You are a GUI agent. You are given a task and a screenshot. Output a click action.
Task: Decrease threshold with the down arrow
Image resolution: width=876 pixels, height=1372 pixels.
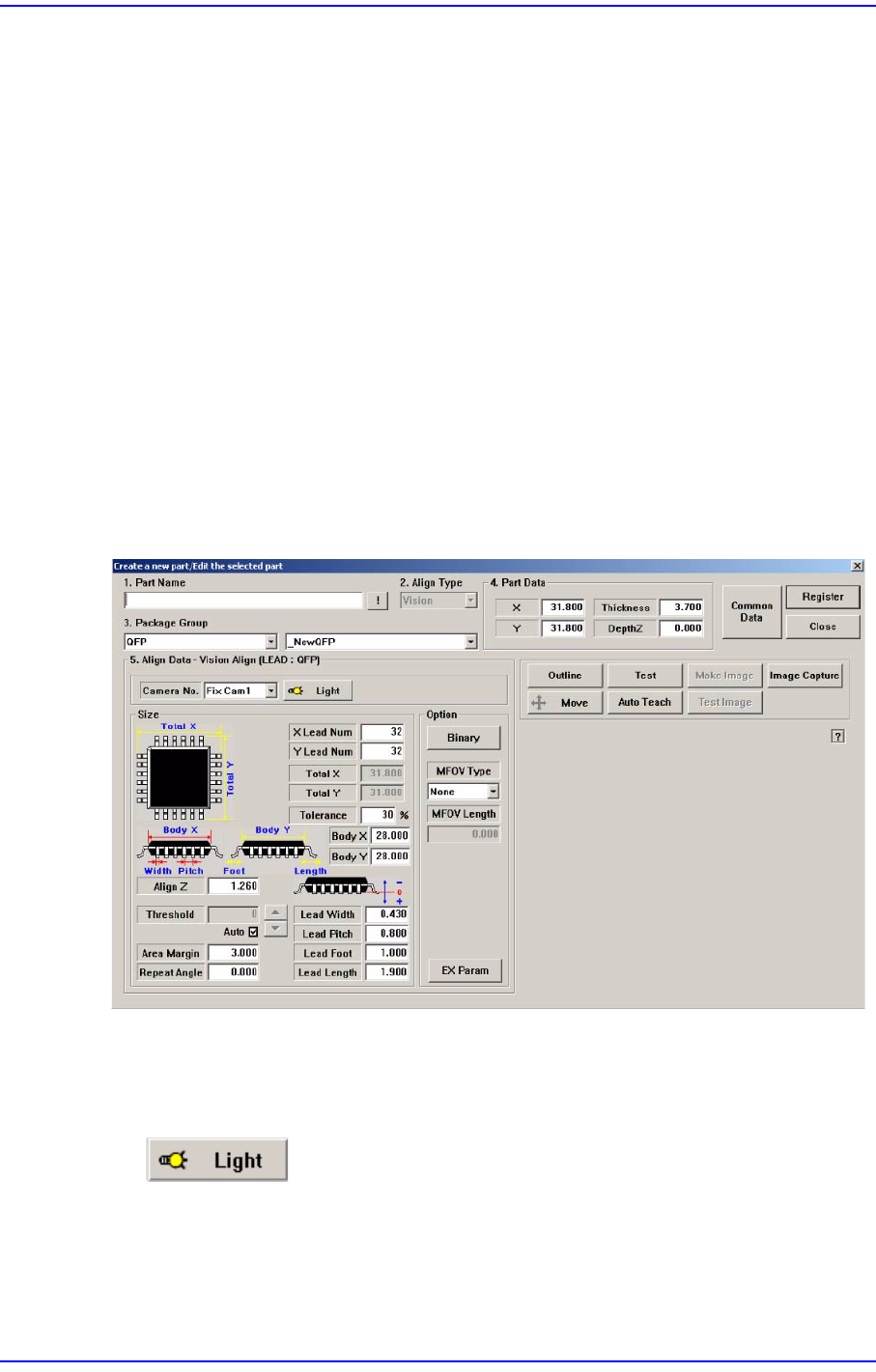(x=275, y=929)
